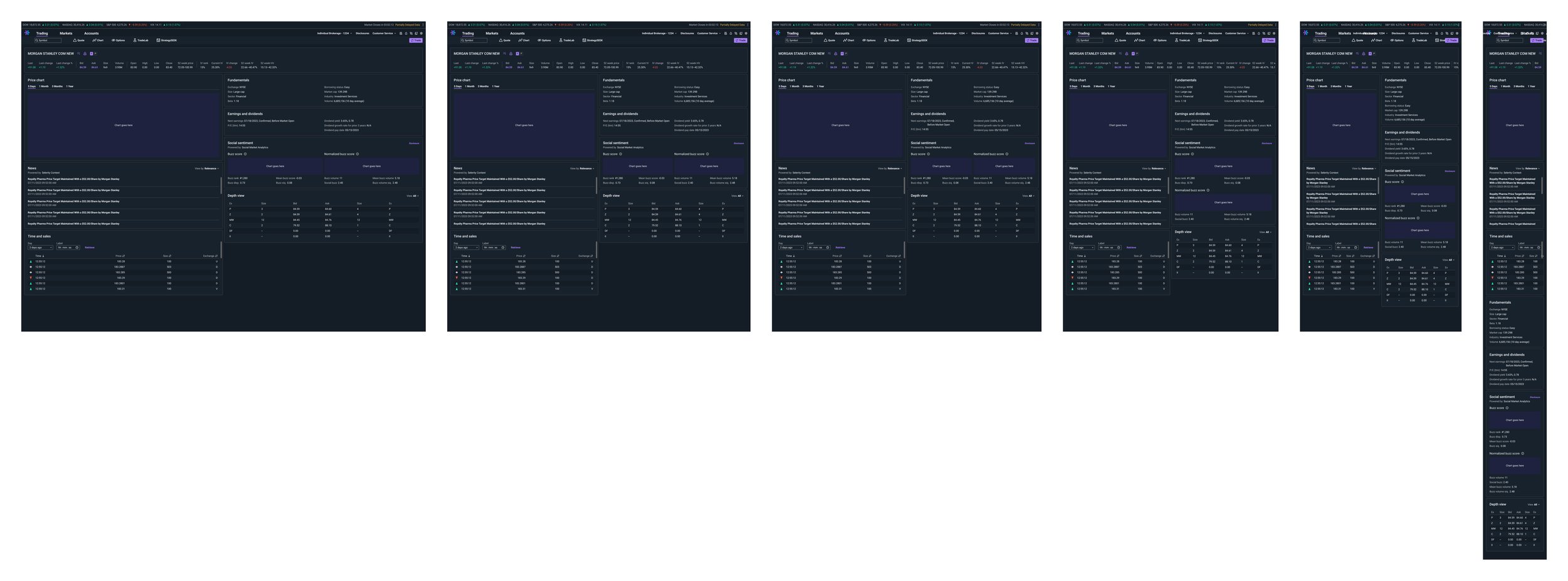Click Buzz score info icon in mobile frame

tap(1507, 408)
